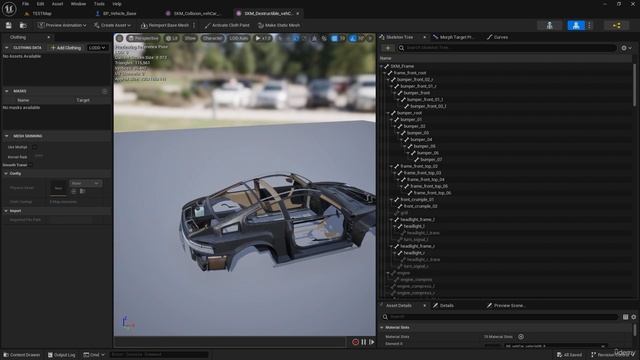
Task: Open the Content Drawer
Action: pos(21,355)
